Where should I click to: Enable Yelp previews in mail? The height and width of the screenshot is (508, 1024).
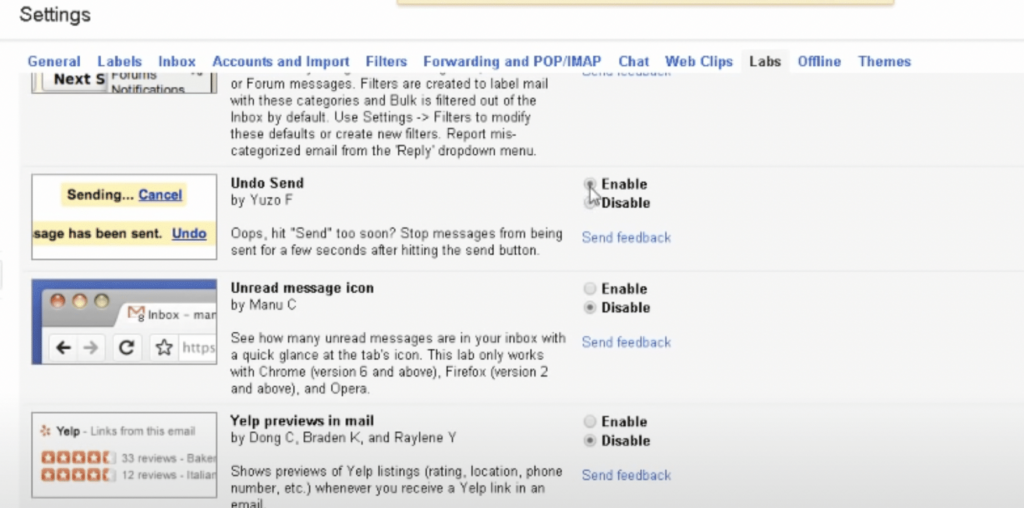click(x=590, y=422)
